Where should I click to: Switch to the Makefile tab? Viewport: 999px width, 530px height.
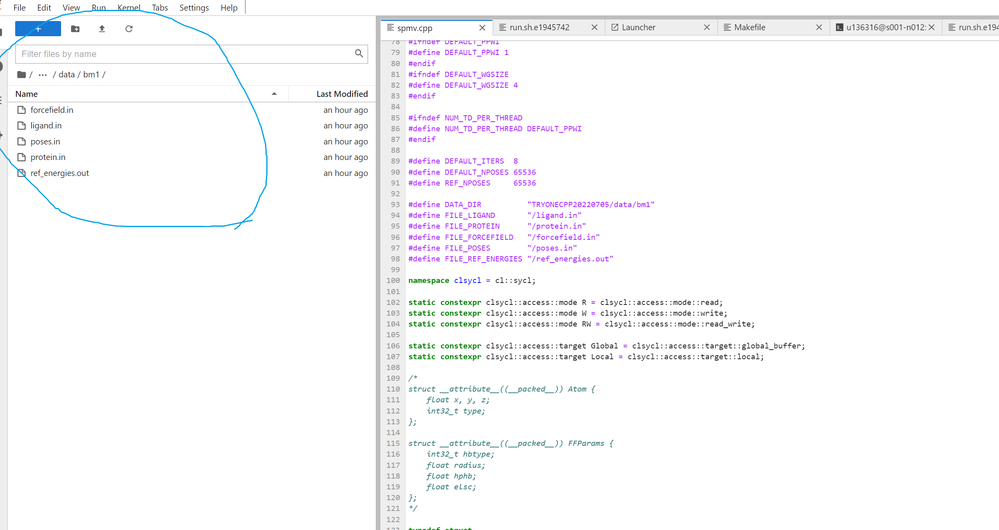pos(748,28)
